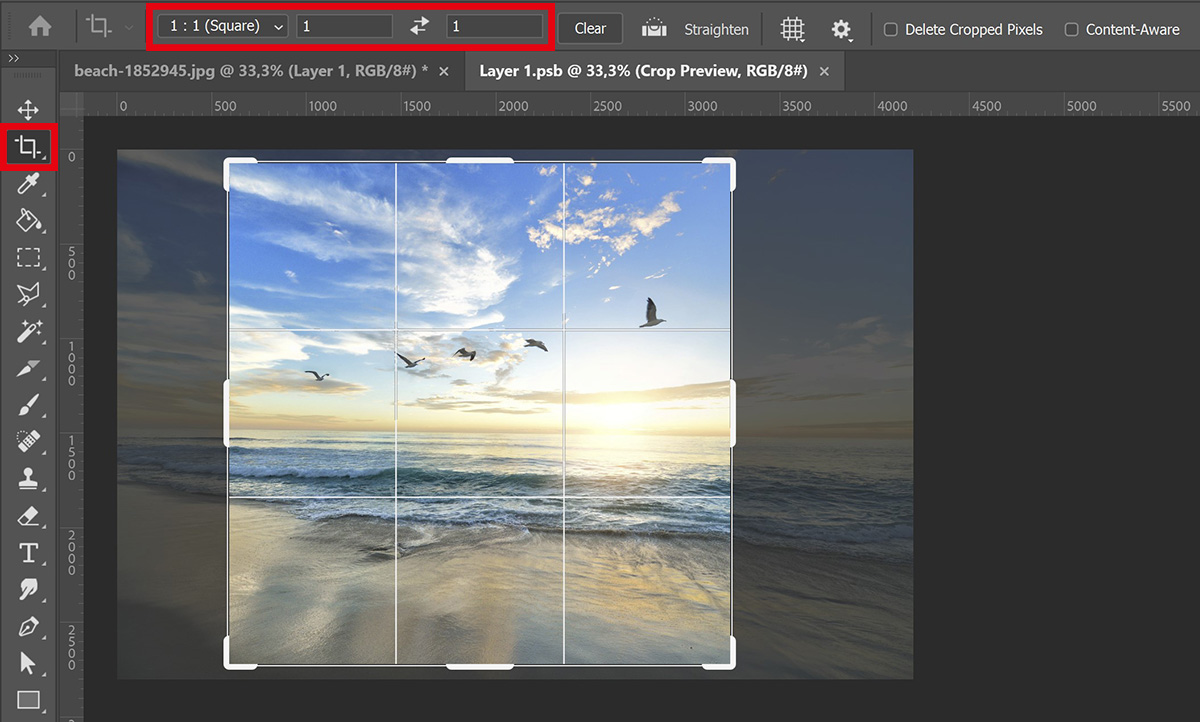The image size is (1200, 722).
Task: Select the Pen tool
Action: [29, 626]
